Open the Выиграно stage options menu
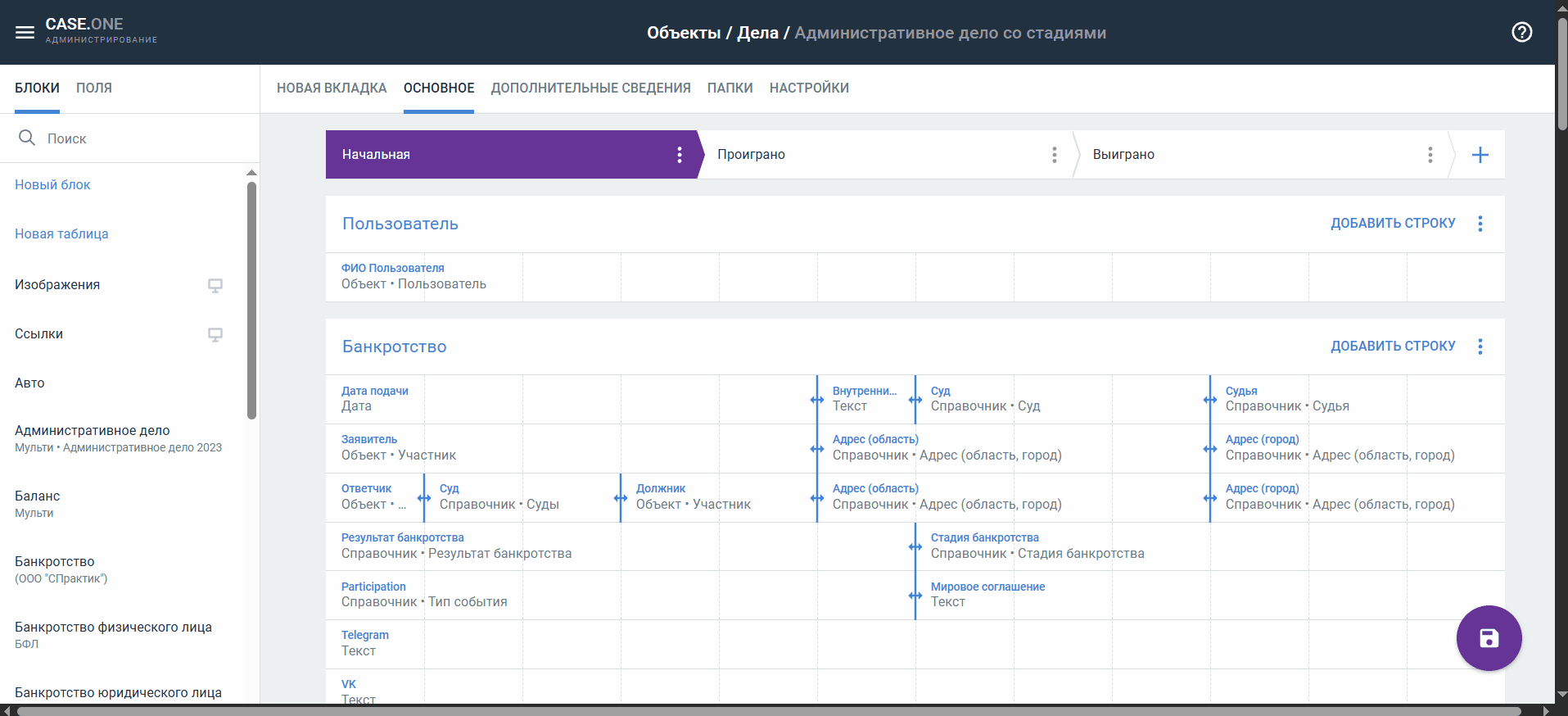Screen dimensions: 1568x716 point(1430,155)
